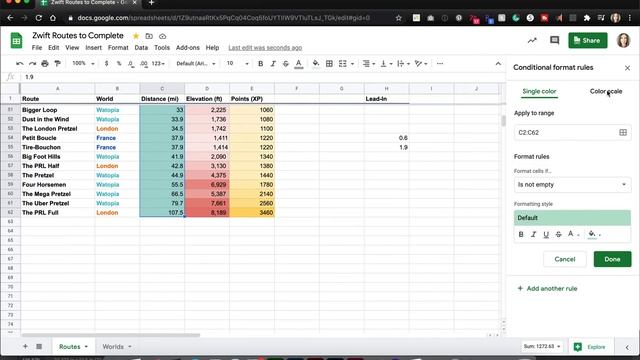Click the green Share button
This screenshot has height=360, width=640.
(x=587, y=40)
